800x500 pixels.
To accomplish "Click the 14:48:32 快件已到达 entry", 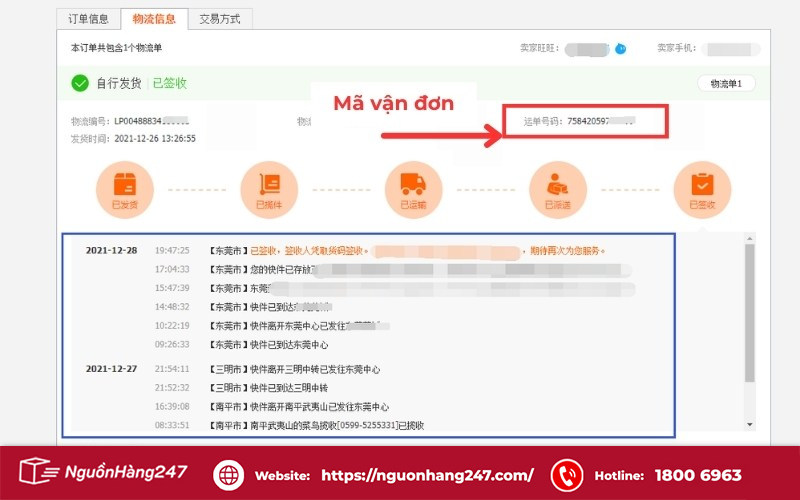I will point(244,307).
